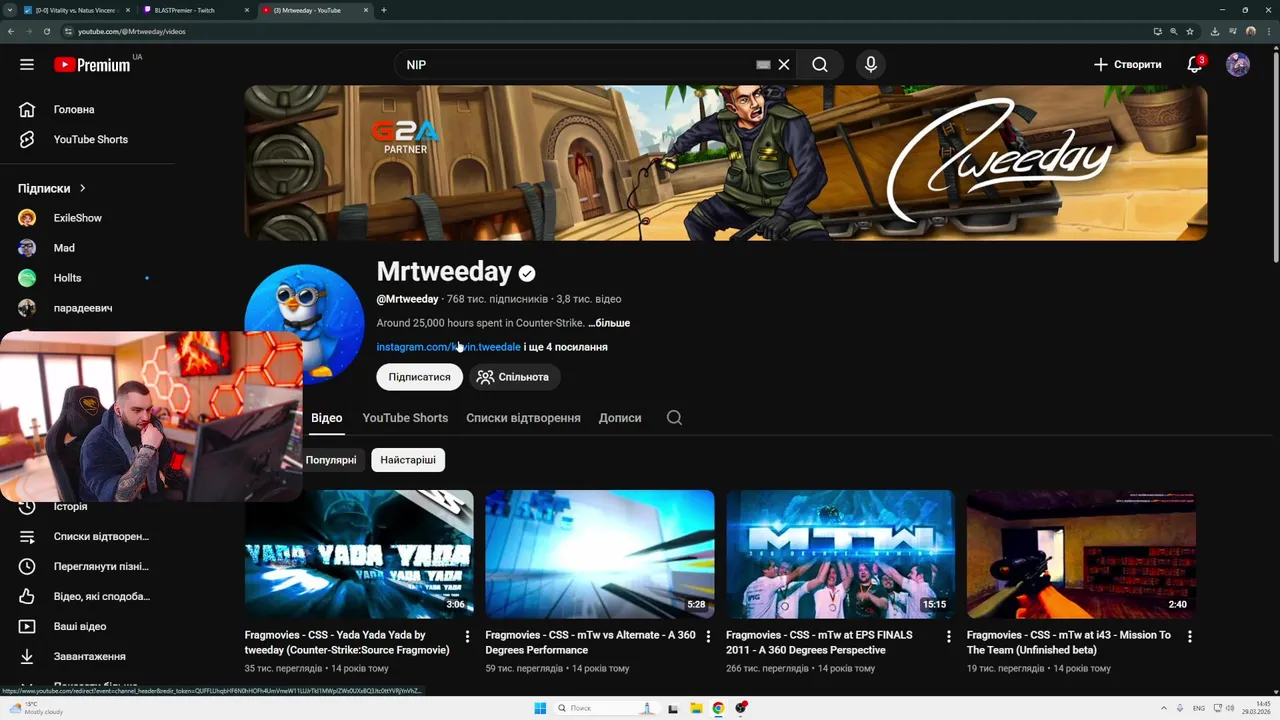Viewport: 1280px width, 720px height.
Task: Clear the search field with the X icon
Action: [x=784, y=64]
